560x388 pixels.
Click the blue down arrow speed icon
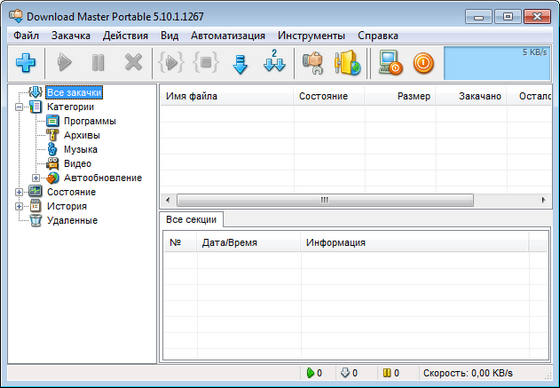point(240,64)
